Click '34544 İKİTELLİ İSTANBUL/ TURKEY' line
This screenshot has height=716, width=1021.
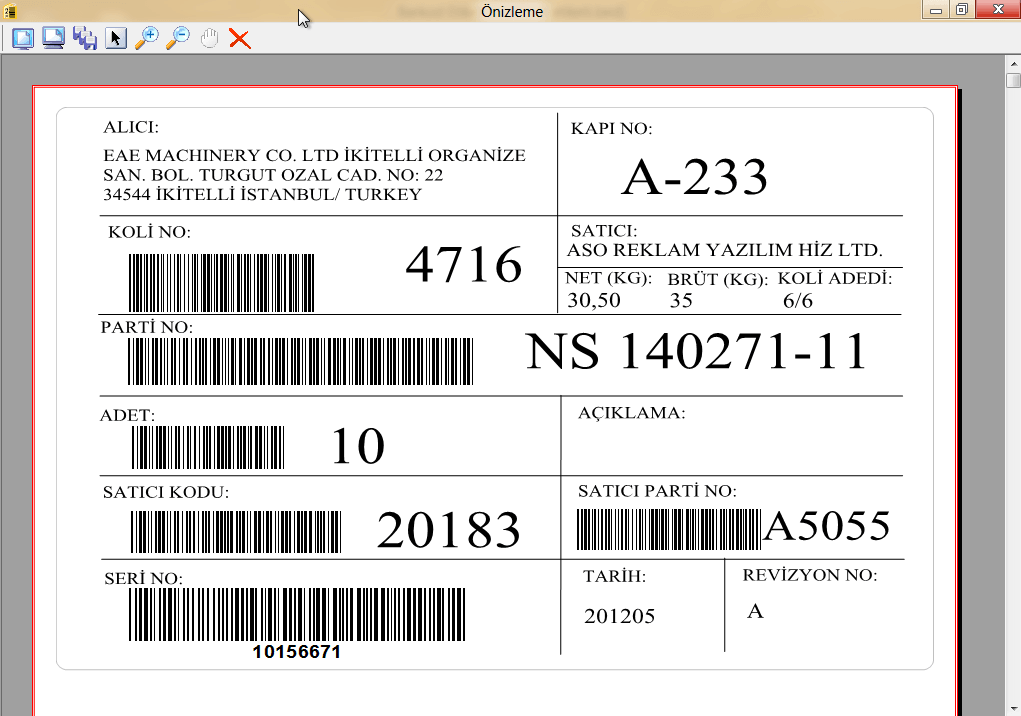click(262, 195)
